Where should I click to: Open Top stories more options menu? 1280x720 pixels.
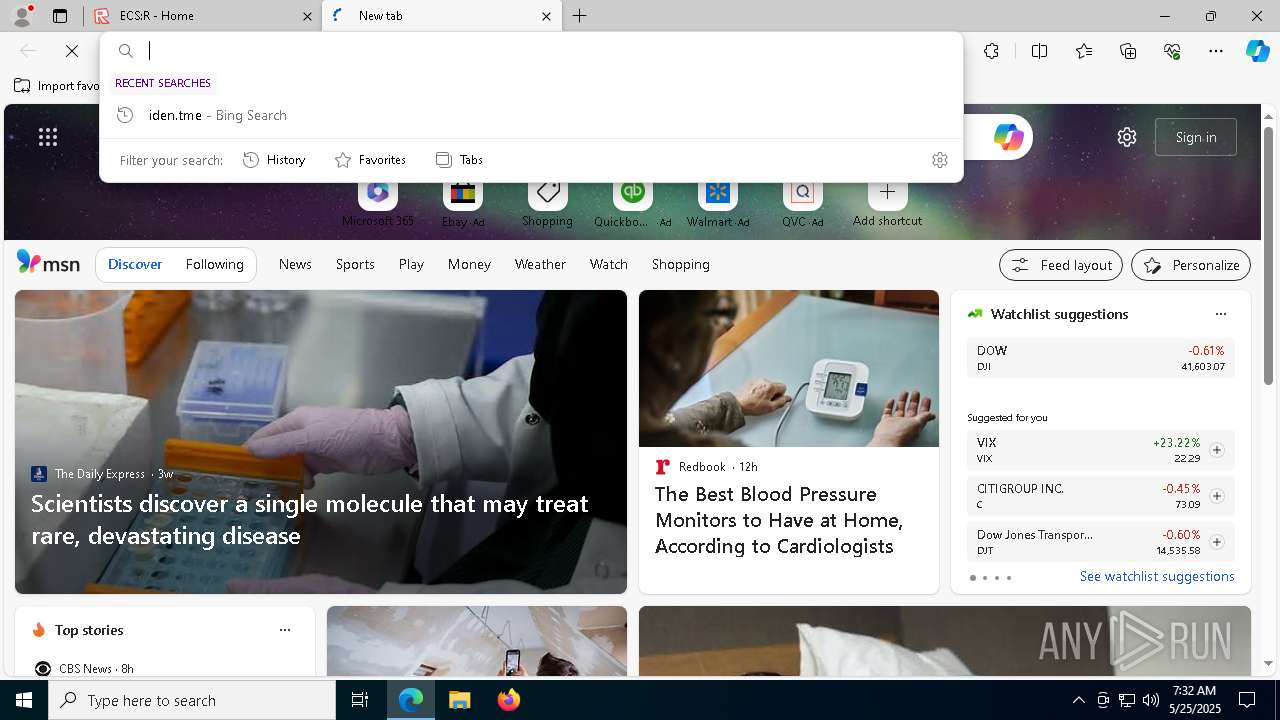coord(285,630)
